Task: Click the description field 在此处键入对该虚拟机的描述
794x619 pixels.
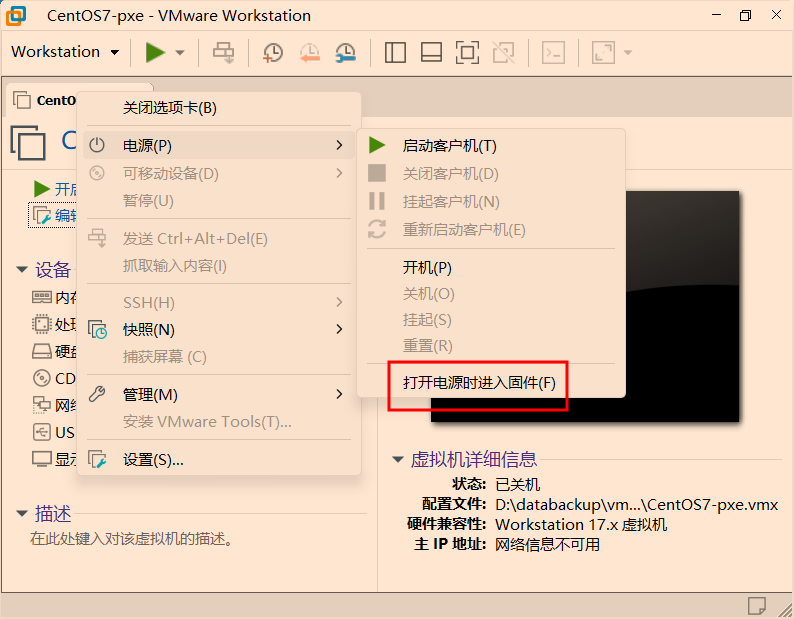Action: [132, 538]
